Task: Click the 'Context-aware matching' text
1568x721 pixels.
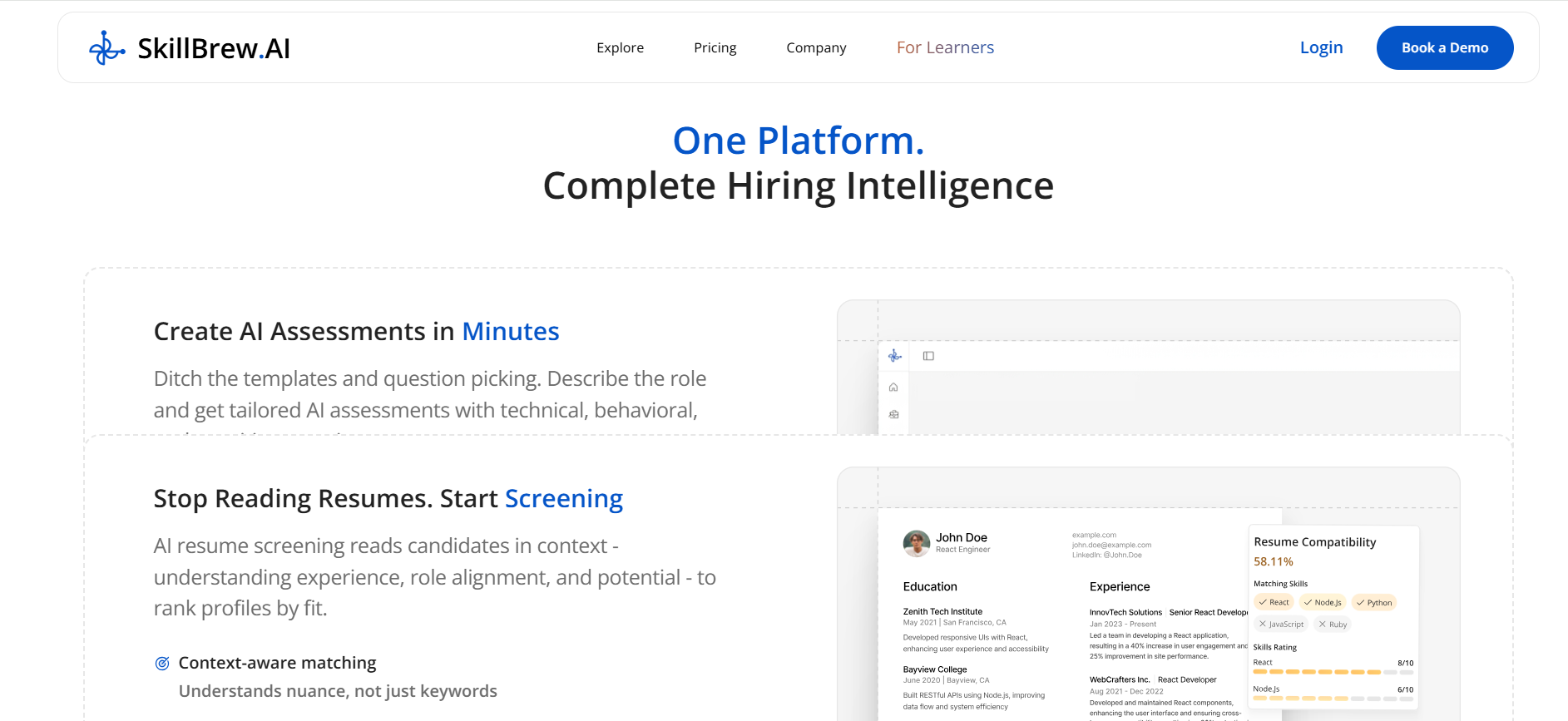Action: pos(277,663)
